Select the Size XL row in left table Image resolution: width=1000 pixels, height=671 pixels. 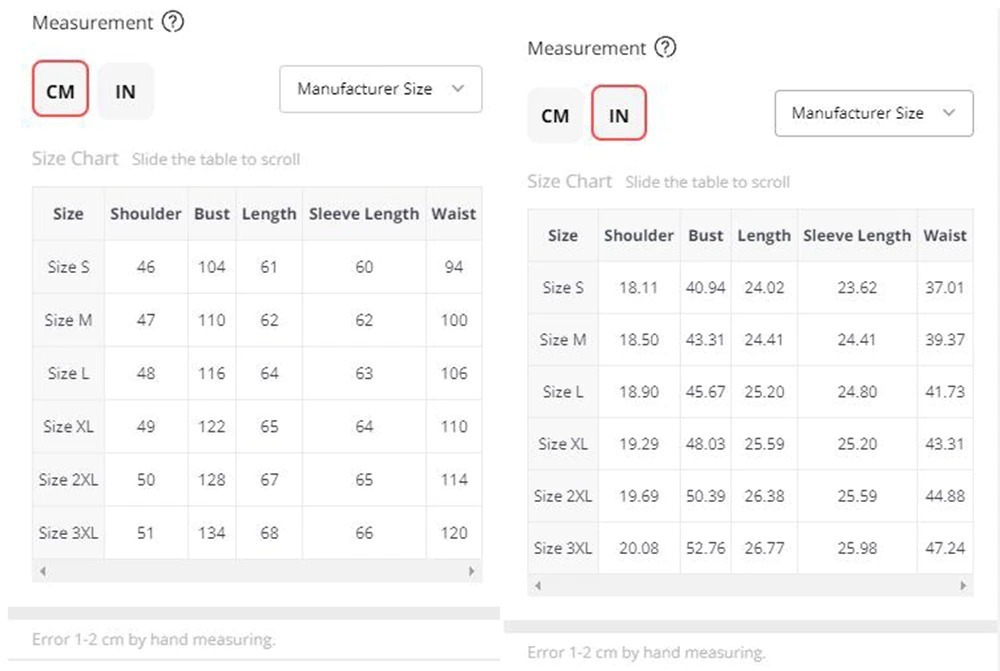coord(68,426)
